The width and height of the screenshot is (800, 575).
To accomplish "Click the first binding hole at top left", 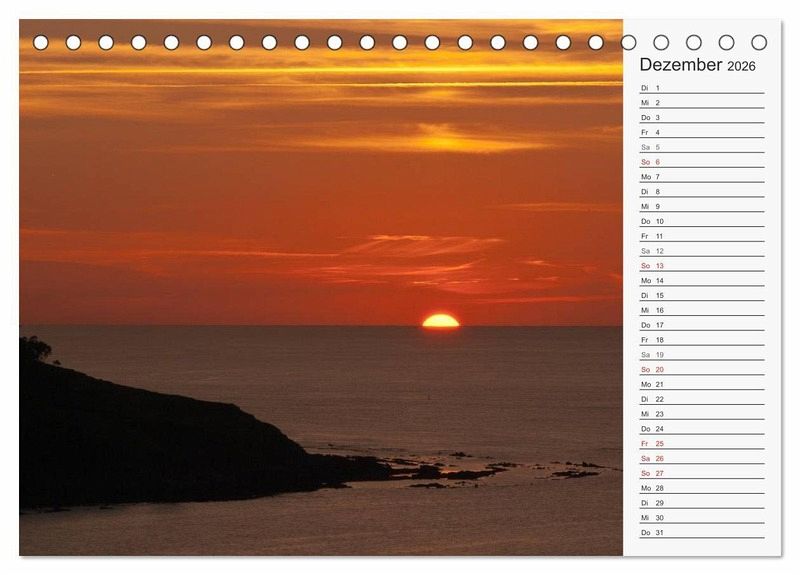I will (x=41, y=43).
